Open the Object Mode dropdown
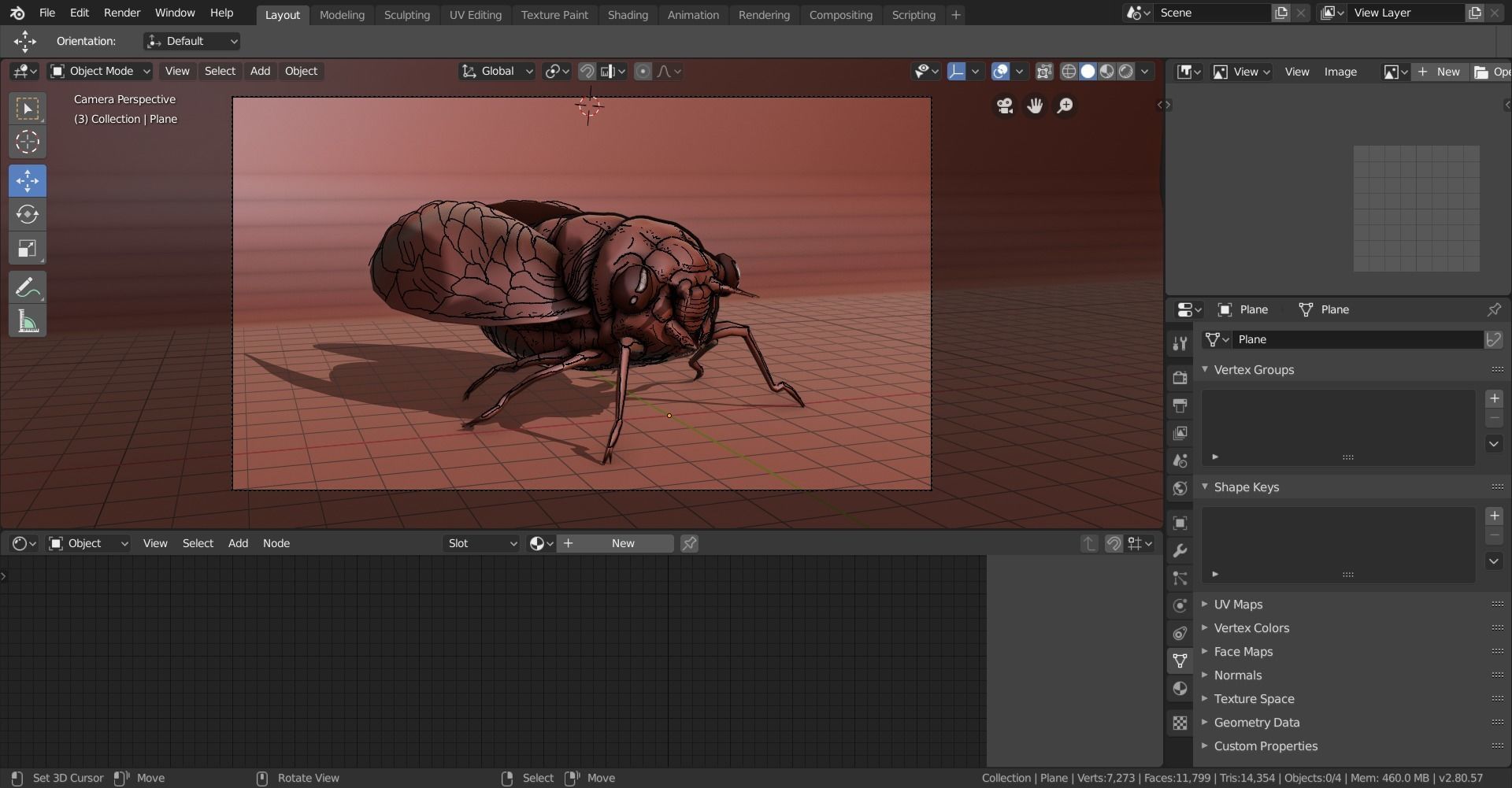1512x788 pixels. tap(100, 71)
